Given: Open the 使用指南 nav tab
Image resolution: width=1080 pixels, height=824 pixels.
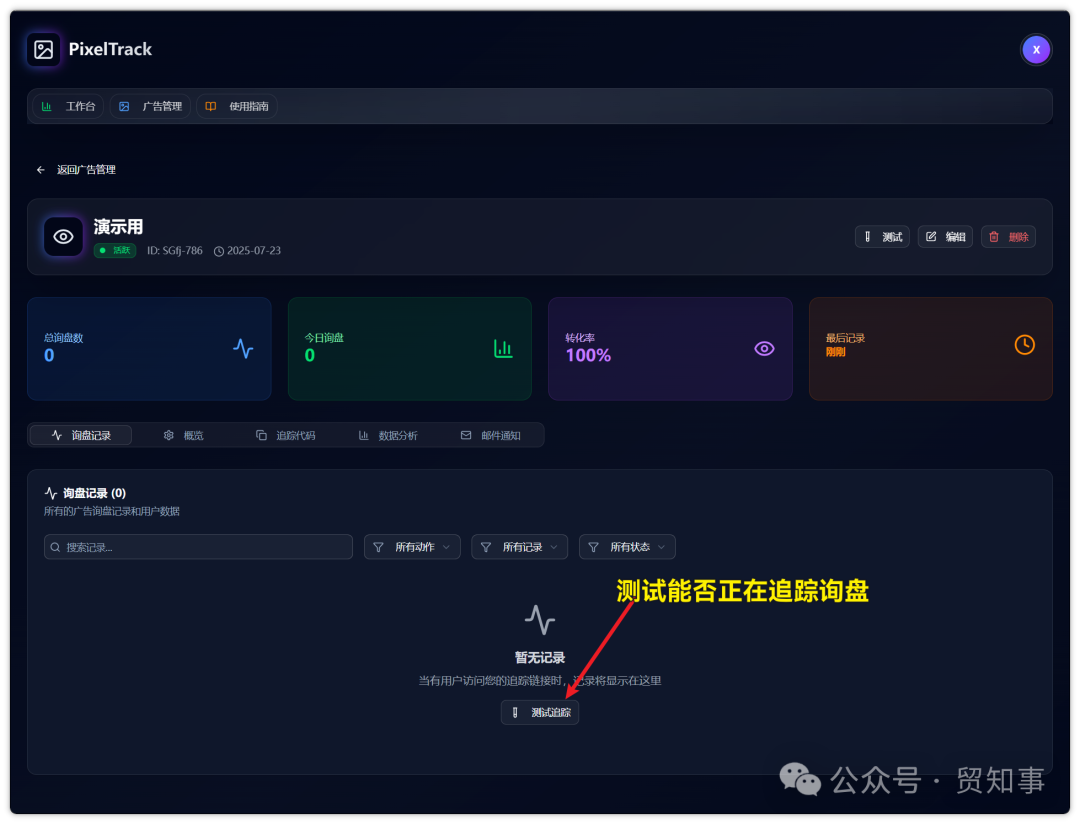Looking at the screenshot, I should click(x=237, y=106).
